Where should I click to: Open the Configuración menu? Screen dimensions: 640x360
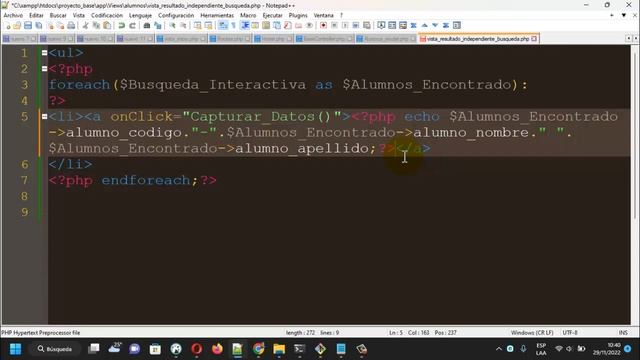click(x=176, y=15)
